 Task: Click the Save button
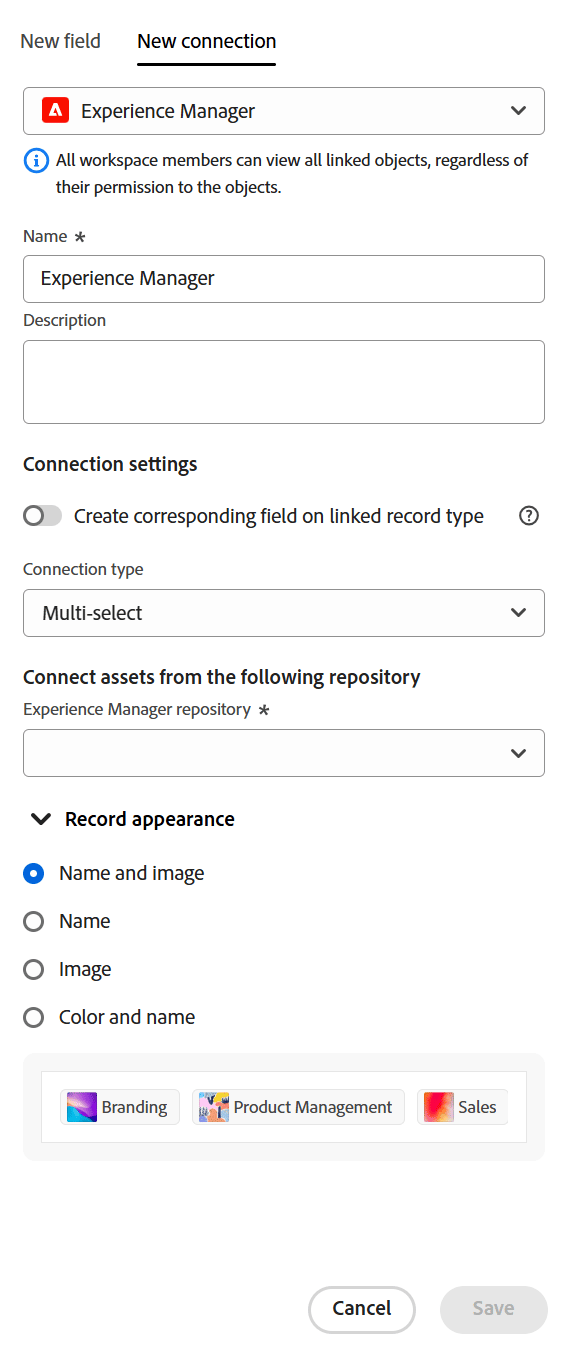(494, 1309)
